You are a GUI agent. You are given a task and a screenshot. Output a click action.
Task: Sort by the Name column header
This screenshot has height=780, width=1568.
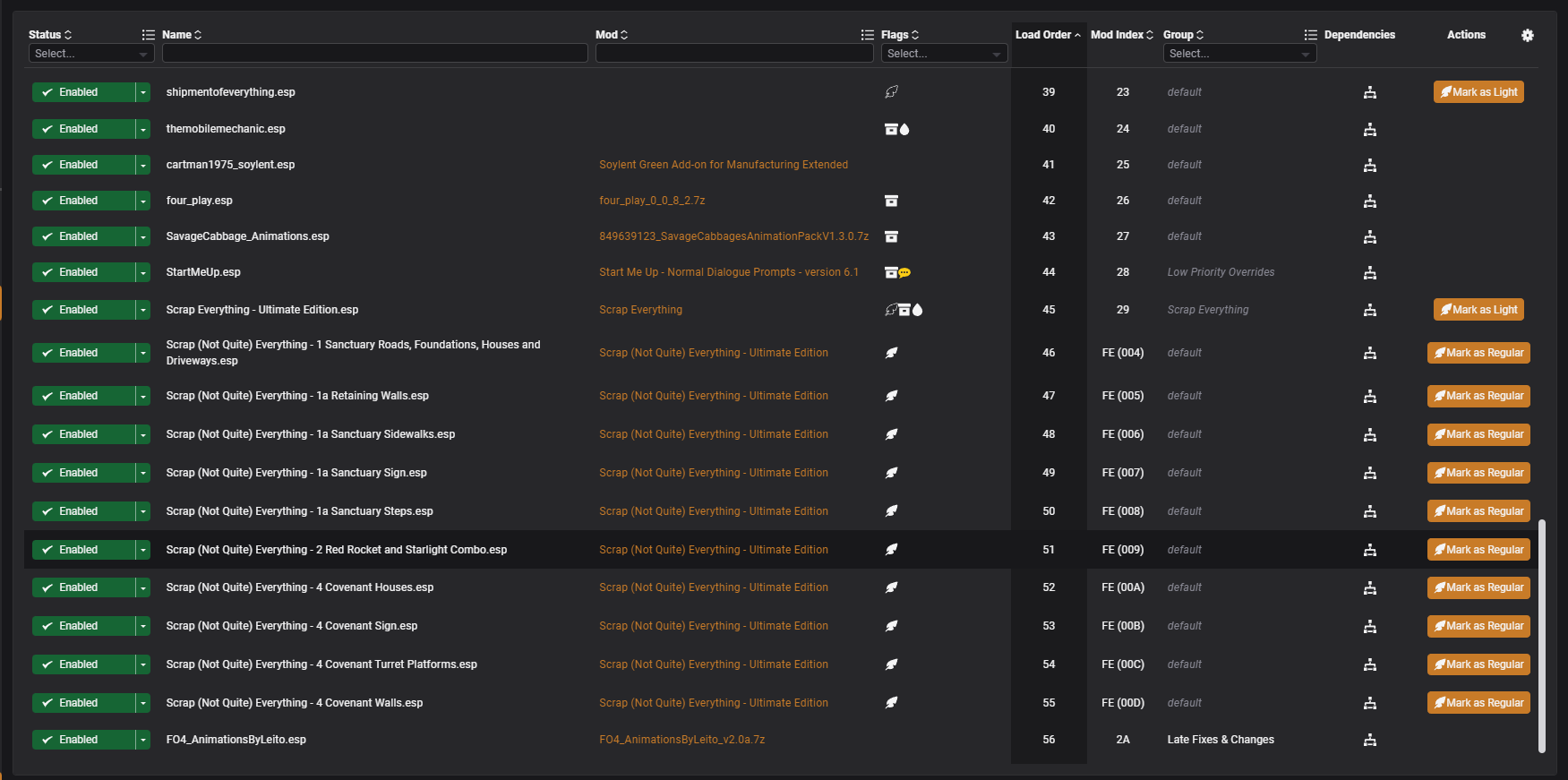pyautogui.click(x=182, y=35)
